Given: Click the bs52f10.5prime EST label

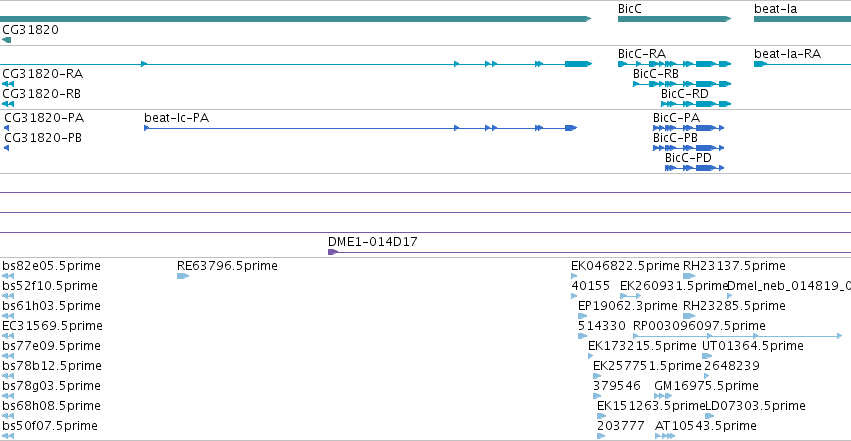Looking at the screenshot, I should click(x=50, y=286).
